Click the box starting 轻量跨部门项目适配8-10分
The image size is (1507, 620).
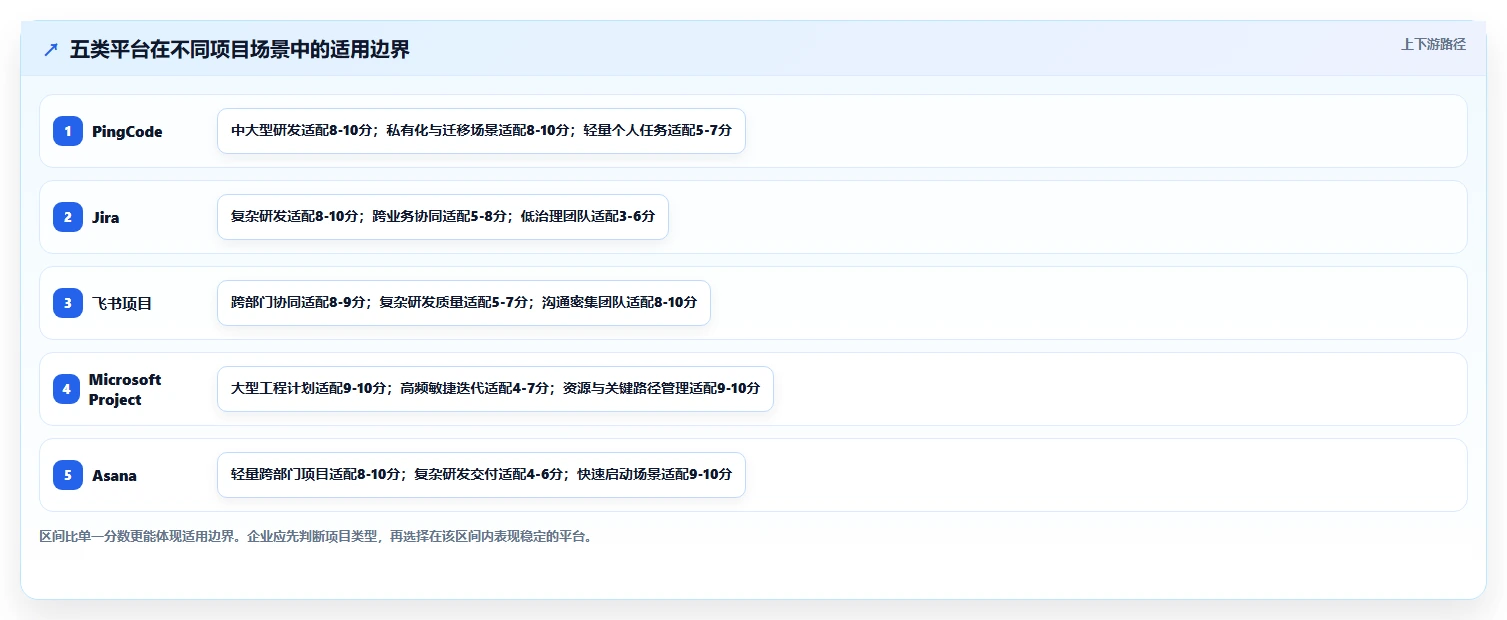(x=481, y=475)
